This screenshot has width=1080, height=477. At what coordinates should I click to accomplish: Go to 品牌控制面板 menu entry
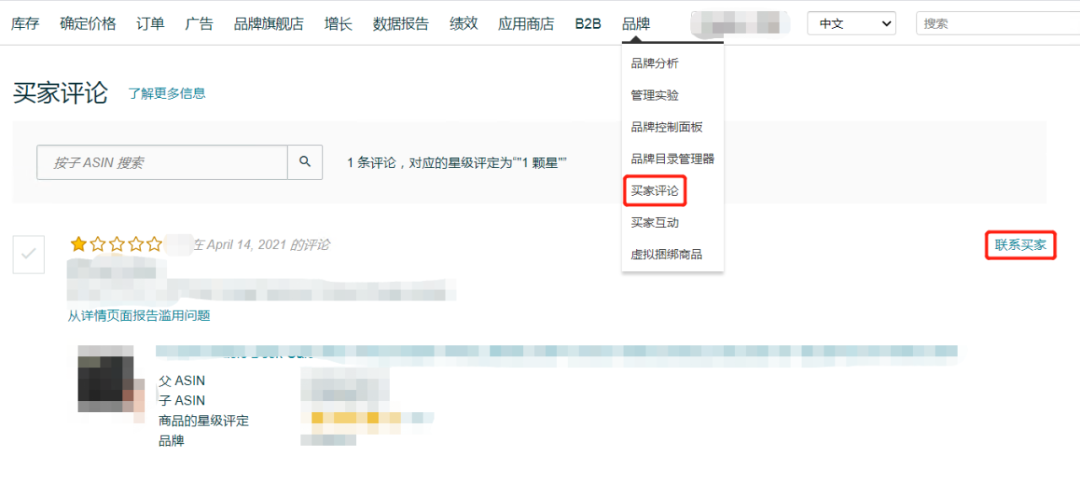coord(667,127)
